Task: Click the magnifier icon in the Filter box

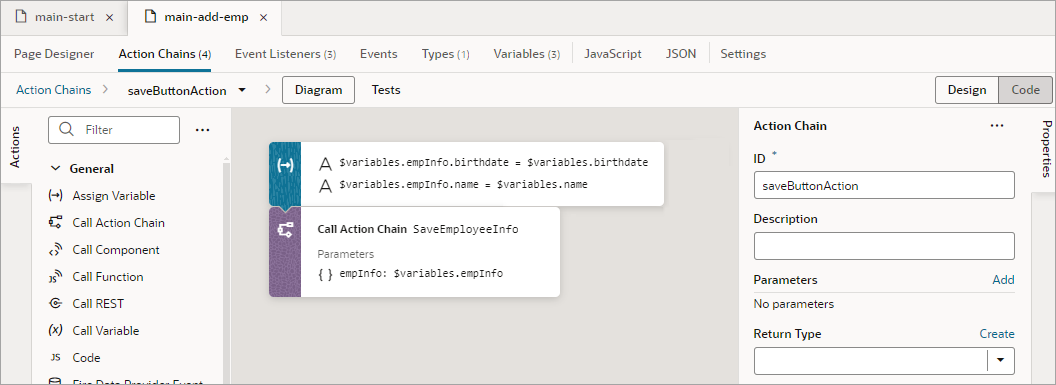Action: pos(67,130)
